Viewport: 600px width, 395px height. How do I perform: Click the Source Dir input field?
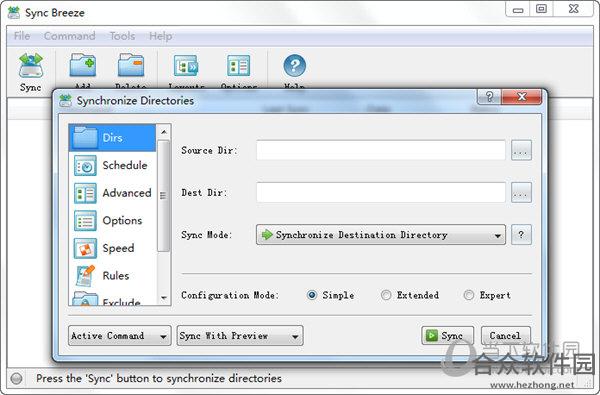point(381,150)
